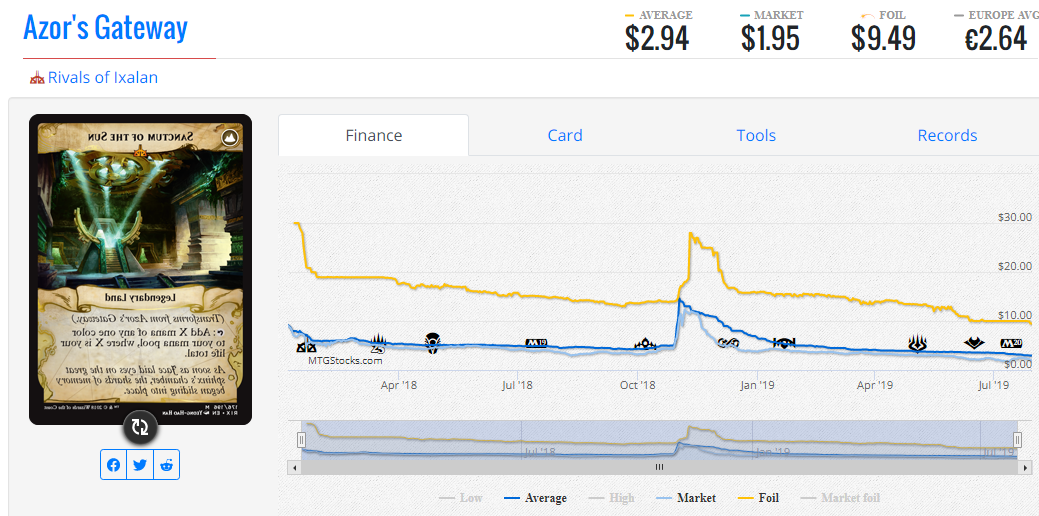Switch to the Card tab
This screenshot has height=516, width=1039.
coord(565,135)
